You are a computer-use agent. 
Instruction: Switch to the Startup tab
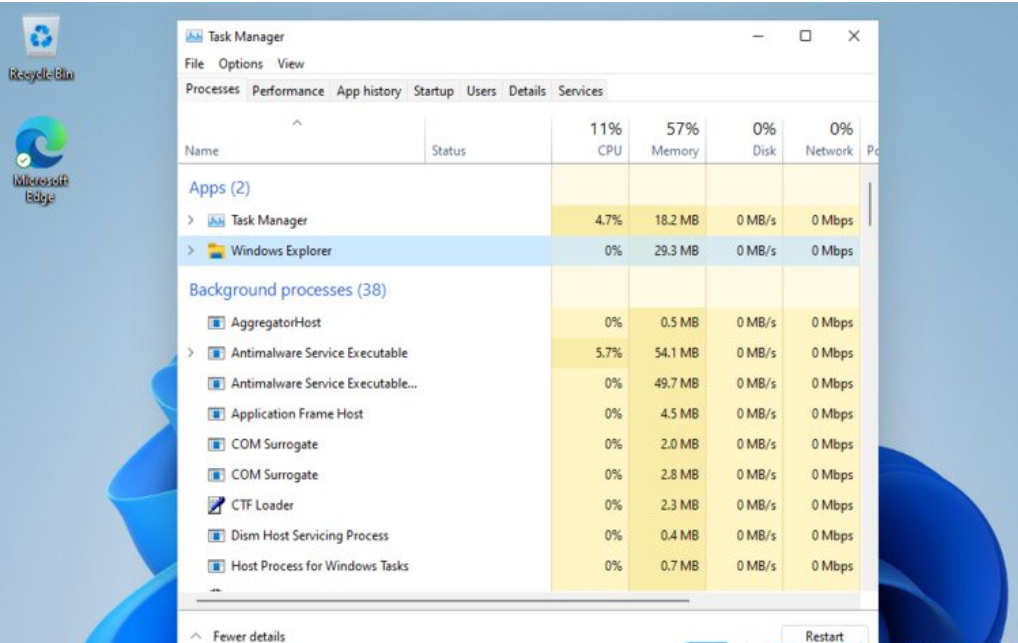[x=434, y=91]
